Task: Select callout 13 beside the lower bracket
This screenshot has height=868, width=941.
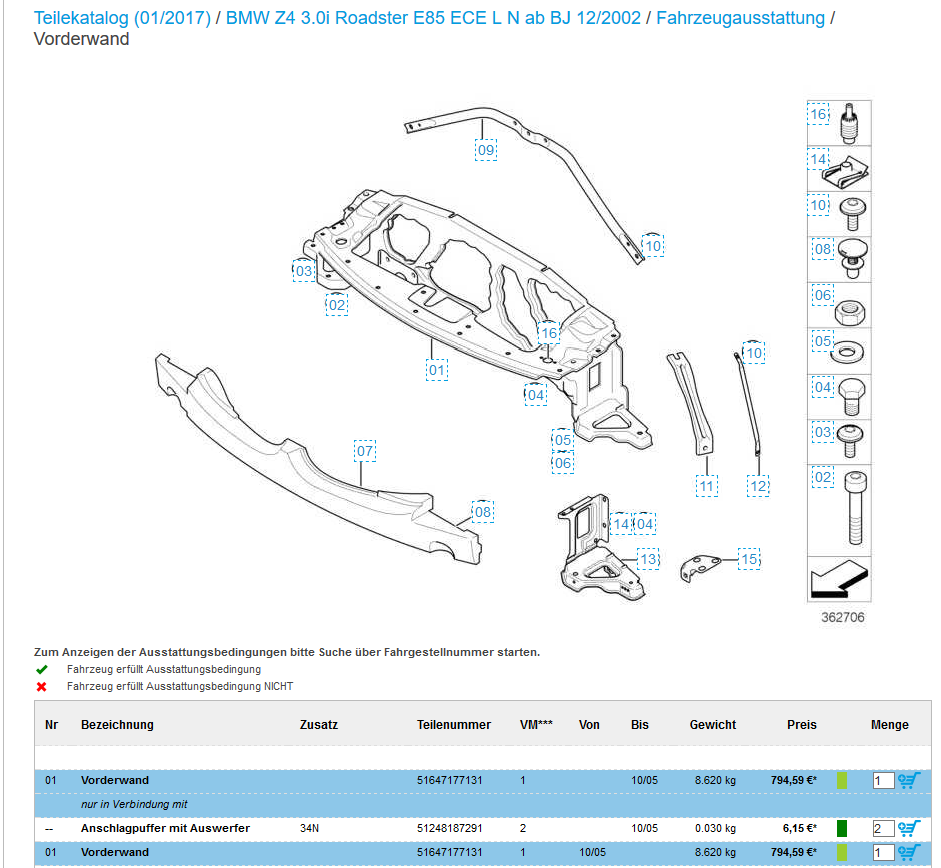Action: (x=648, y=559)
